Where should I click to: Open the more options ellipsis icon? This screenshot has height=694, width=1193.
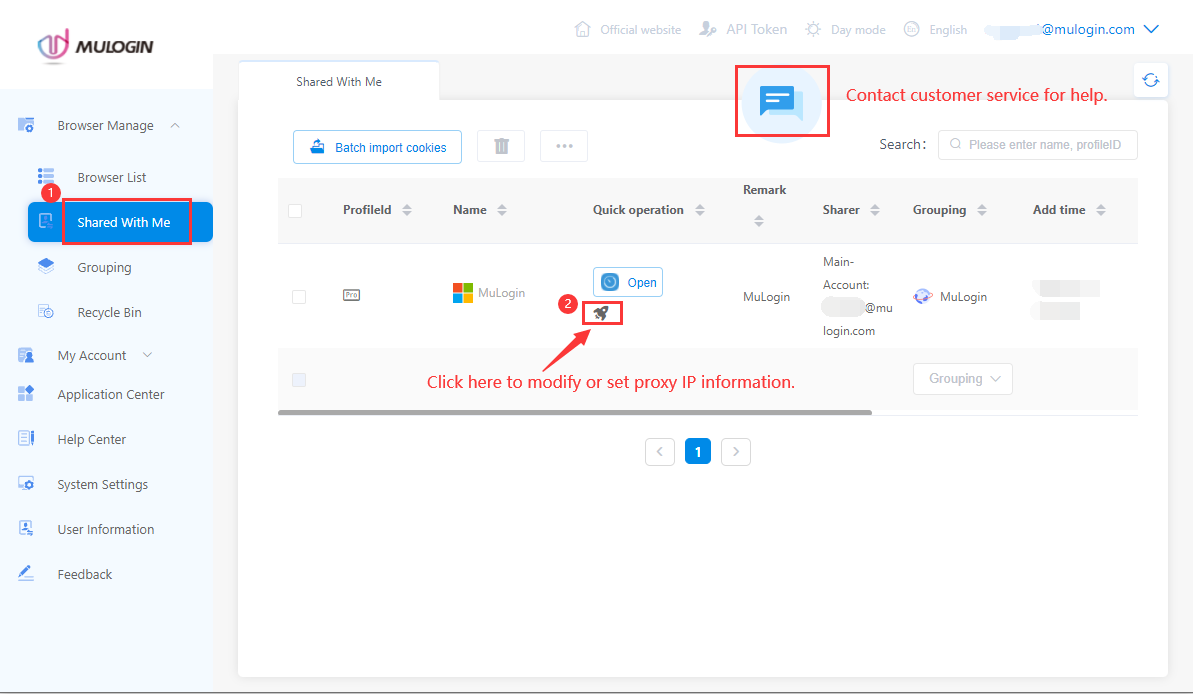(x=563, y=145)
